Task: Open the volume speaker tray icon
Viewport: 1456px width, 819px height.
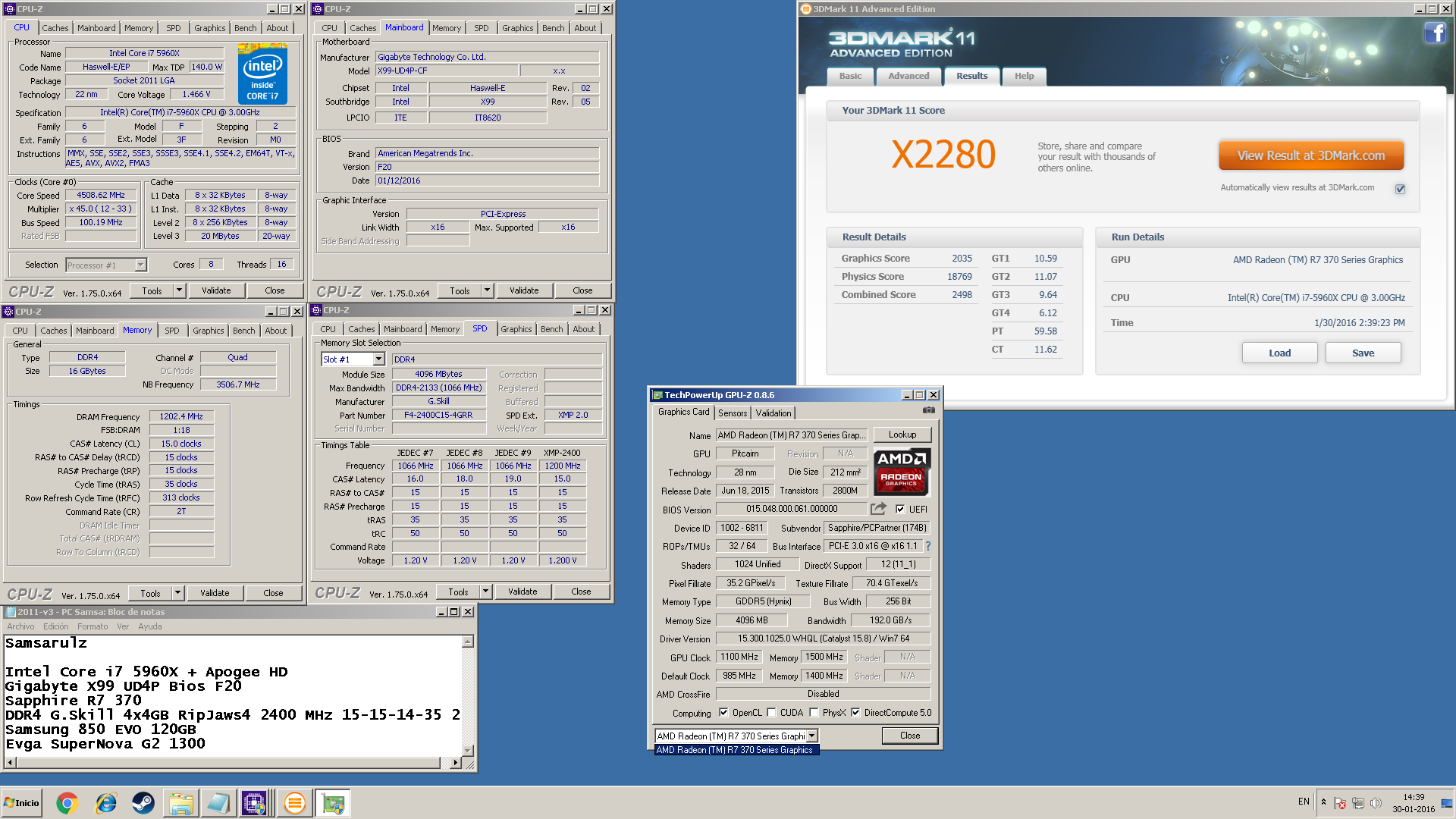Action: (1376, 803)
